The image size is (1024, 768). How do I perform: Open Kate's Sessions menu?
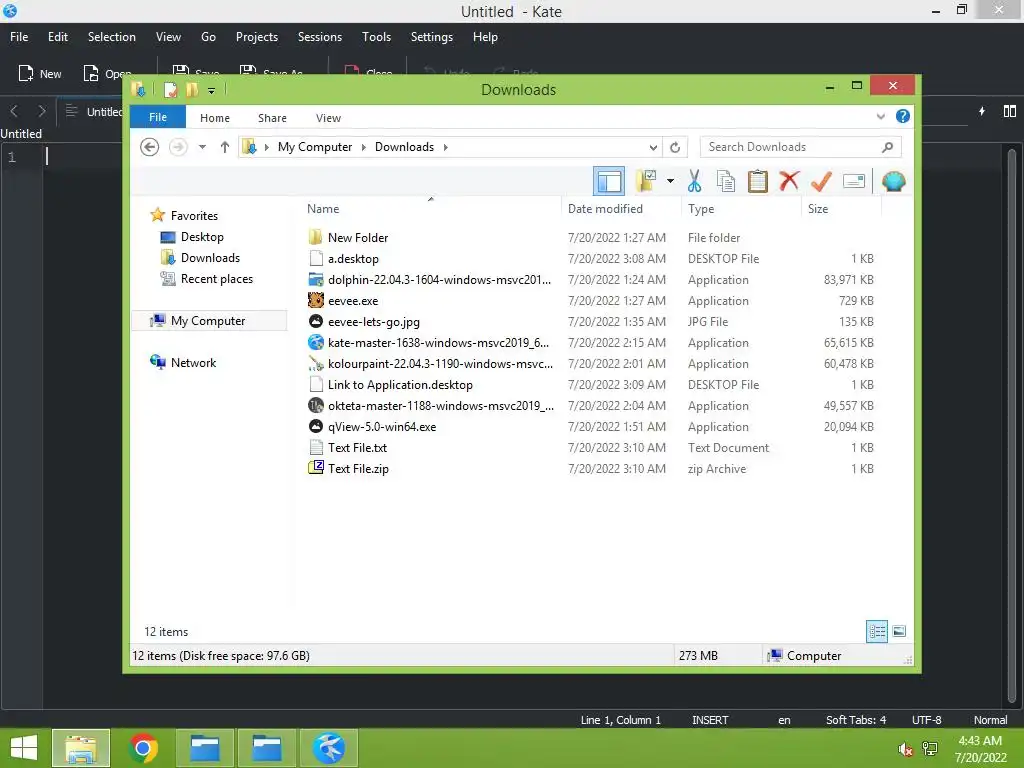coord(319,37)
